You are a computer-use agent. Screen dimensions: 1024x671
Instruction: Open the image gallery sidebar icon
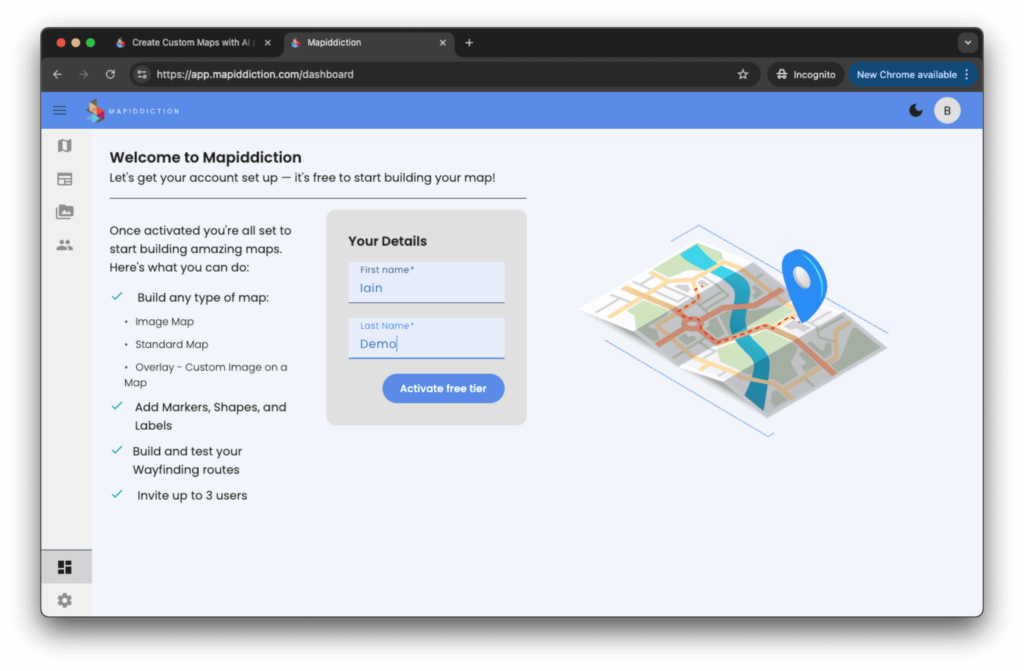(65, 212)
